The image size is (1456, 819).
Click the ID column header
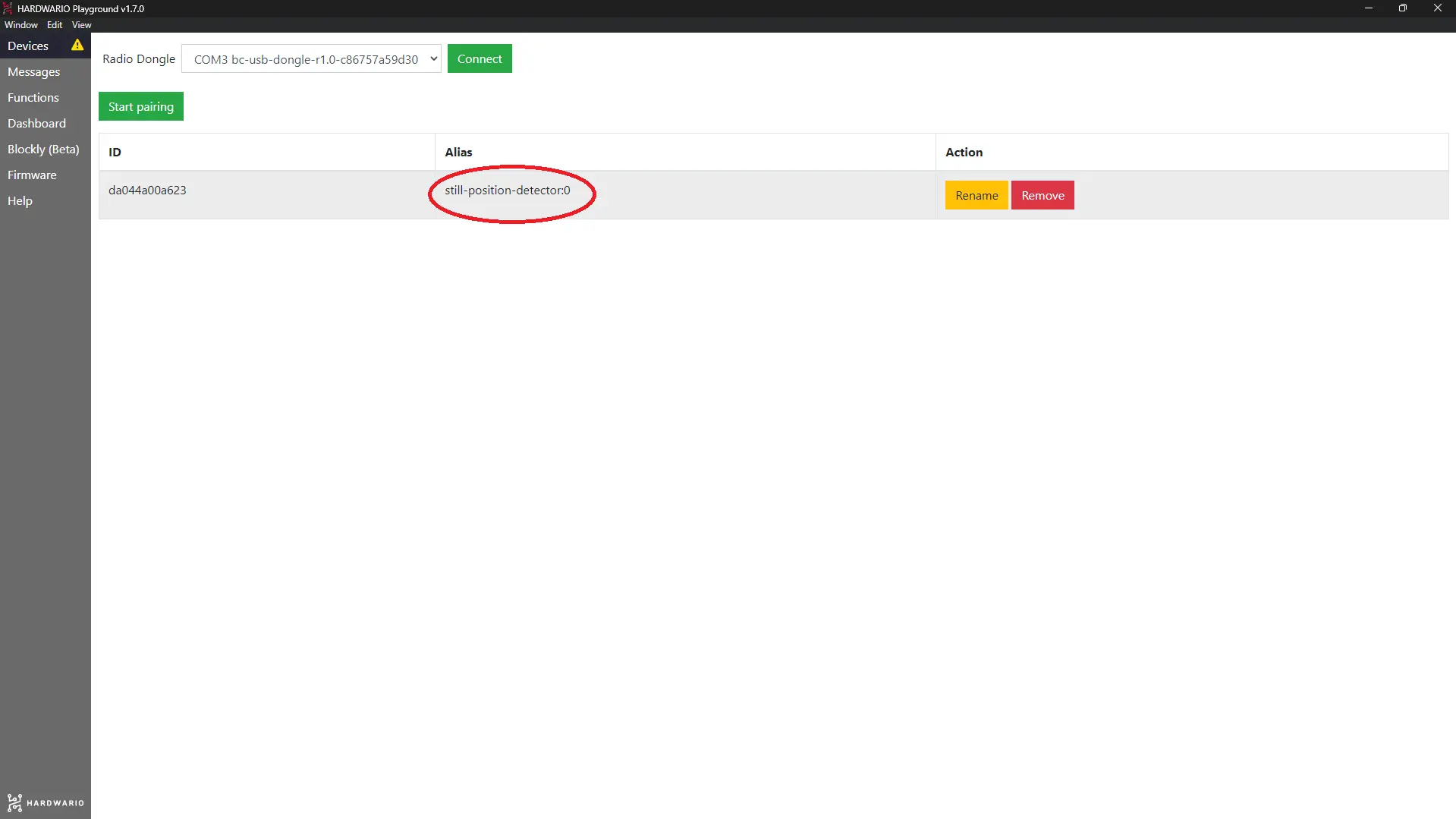coord(267,152)
